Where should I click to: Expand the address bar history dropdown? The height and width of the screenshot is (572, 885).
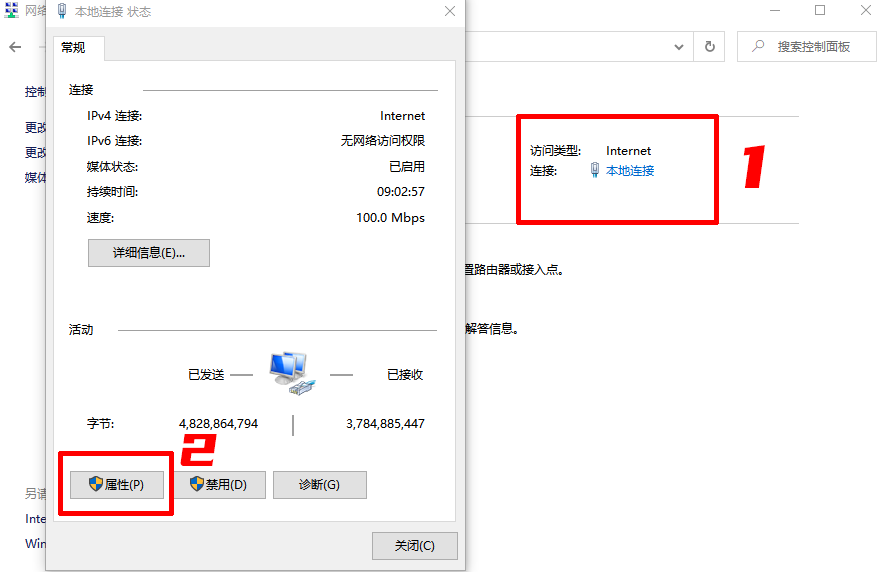[679, 46]
